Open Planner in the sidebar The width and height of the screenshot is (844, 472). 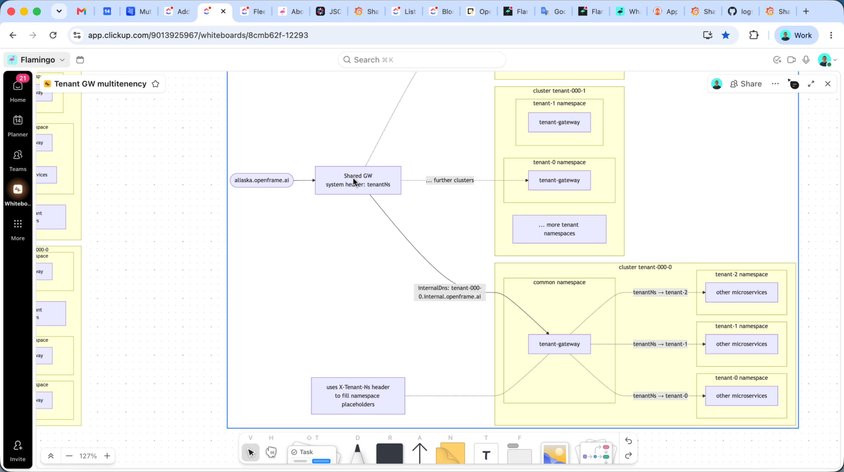pyautogui.click(x=18, y=125)
